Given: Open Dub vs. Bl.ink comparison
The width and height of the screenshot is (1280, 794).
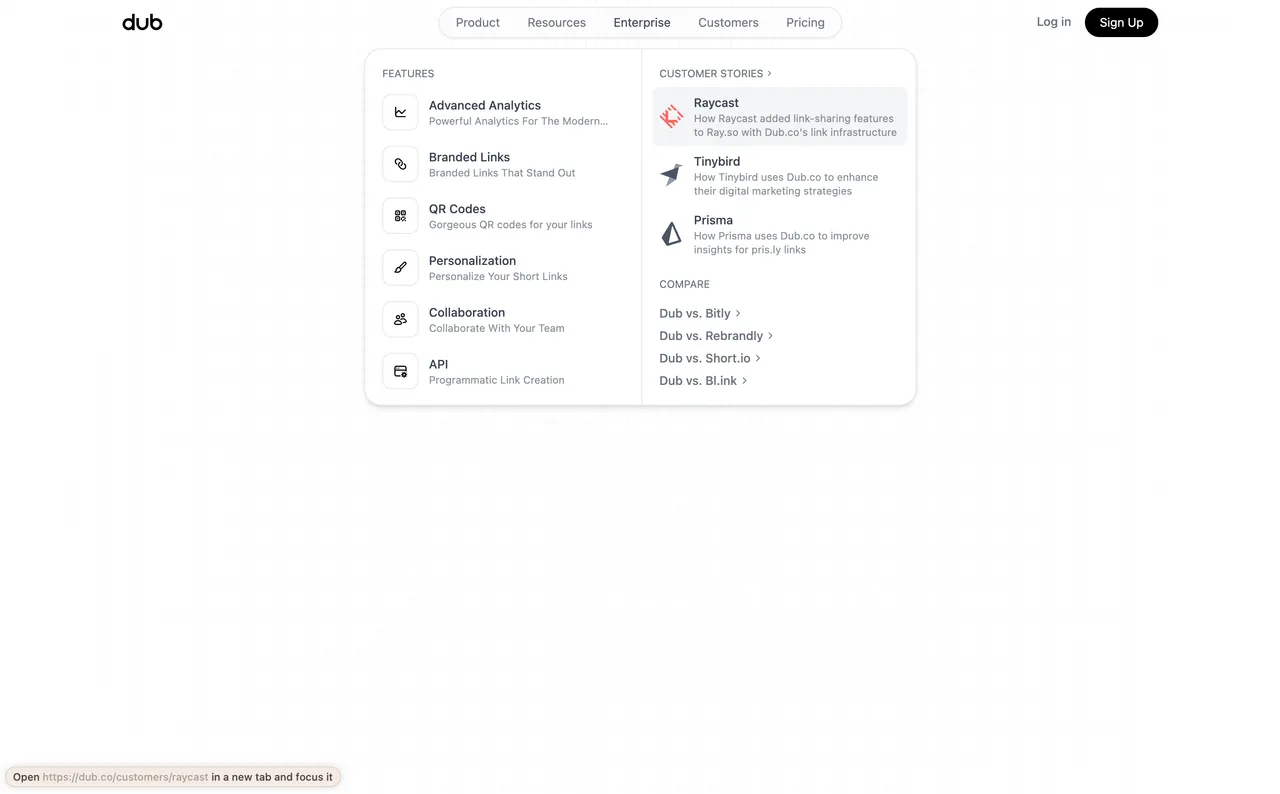Looking at the screenshot, I should click(702, 381).
